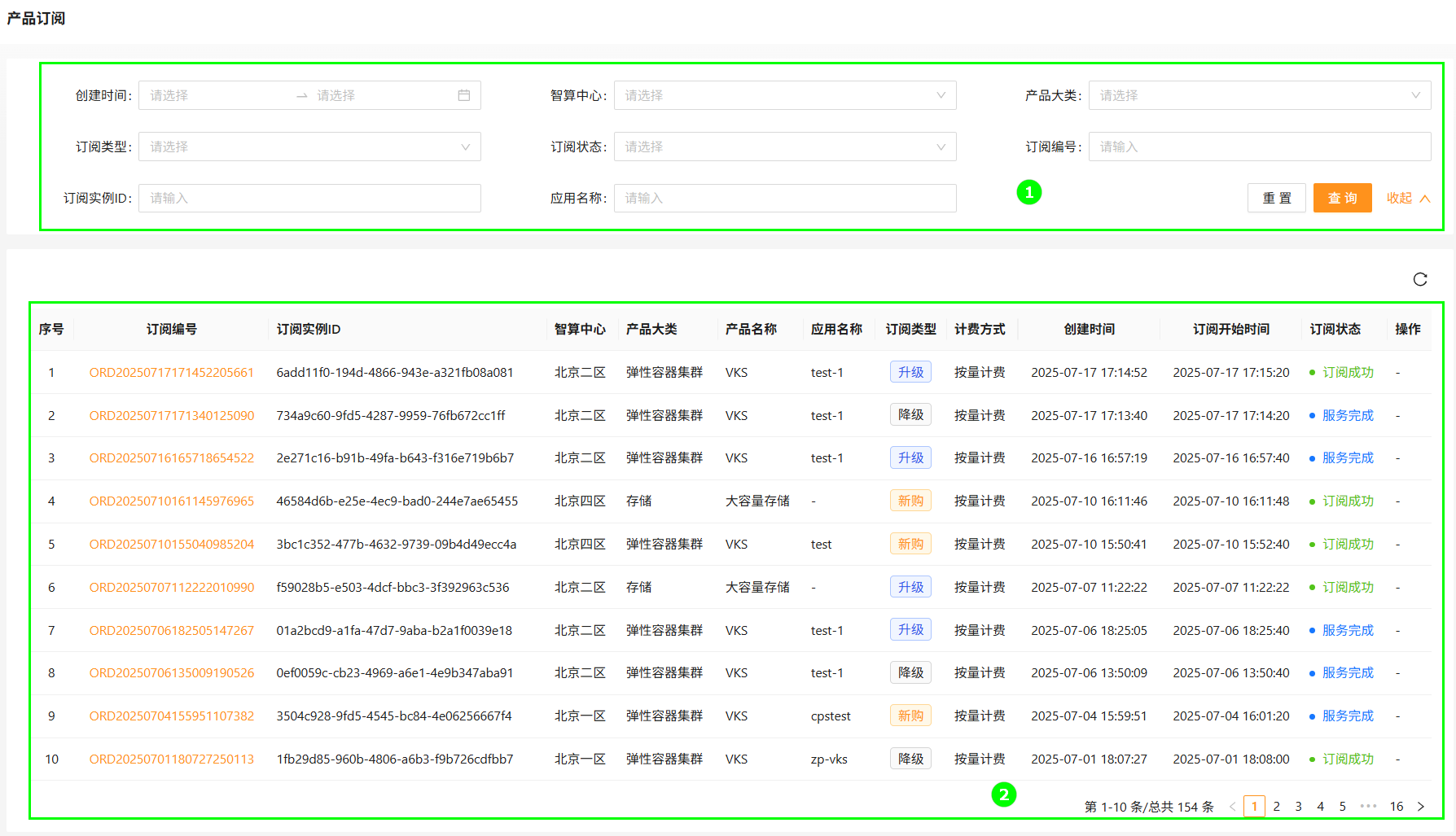Open order ORD20250701180727250113
The height and width of the screenshot is (836, 1456).
172,759
